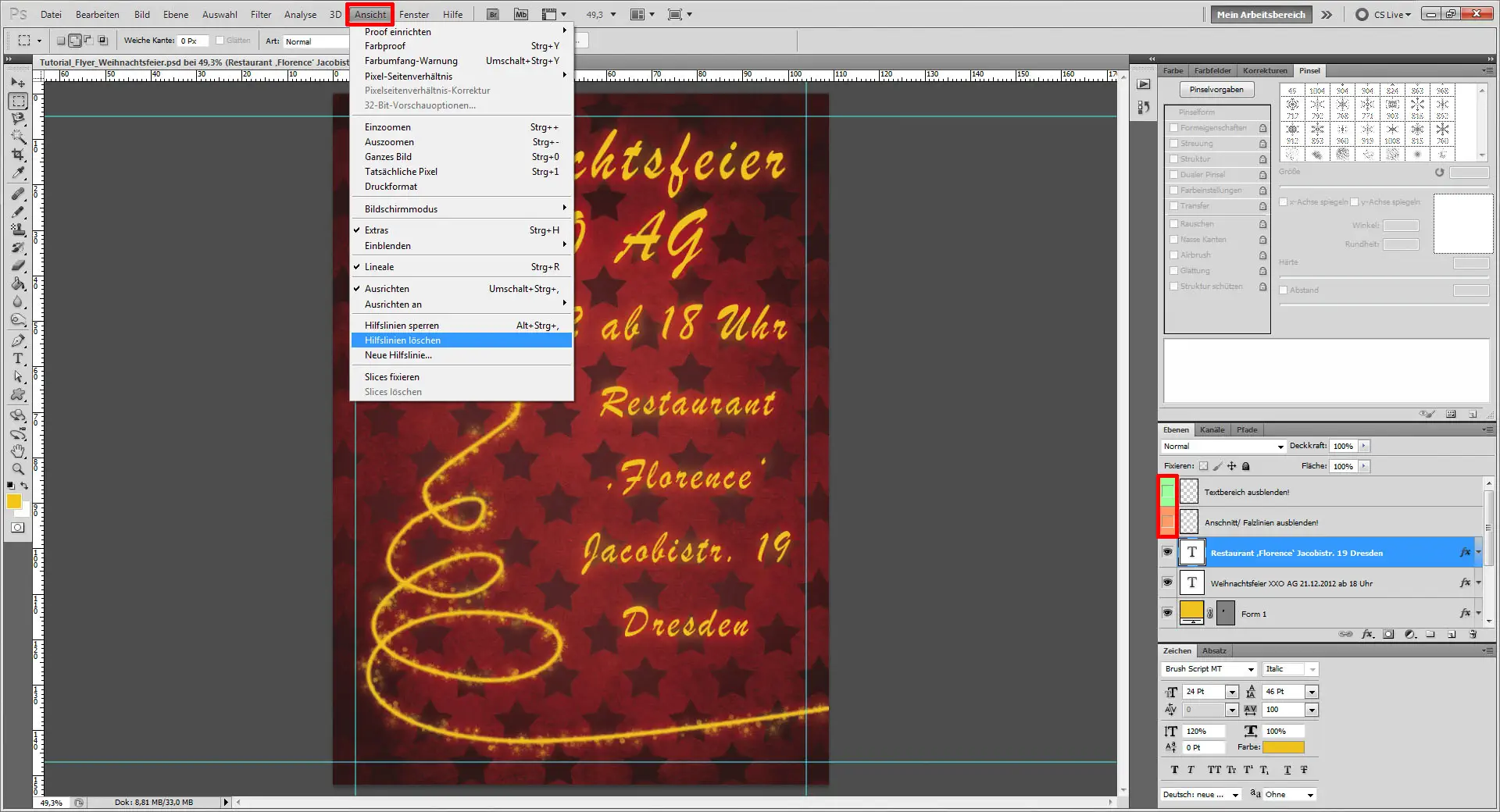
Task: Click the Weiche Kante input field
Action: pos(192,41)
